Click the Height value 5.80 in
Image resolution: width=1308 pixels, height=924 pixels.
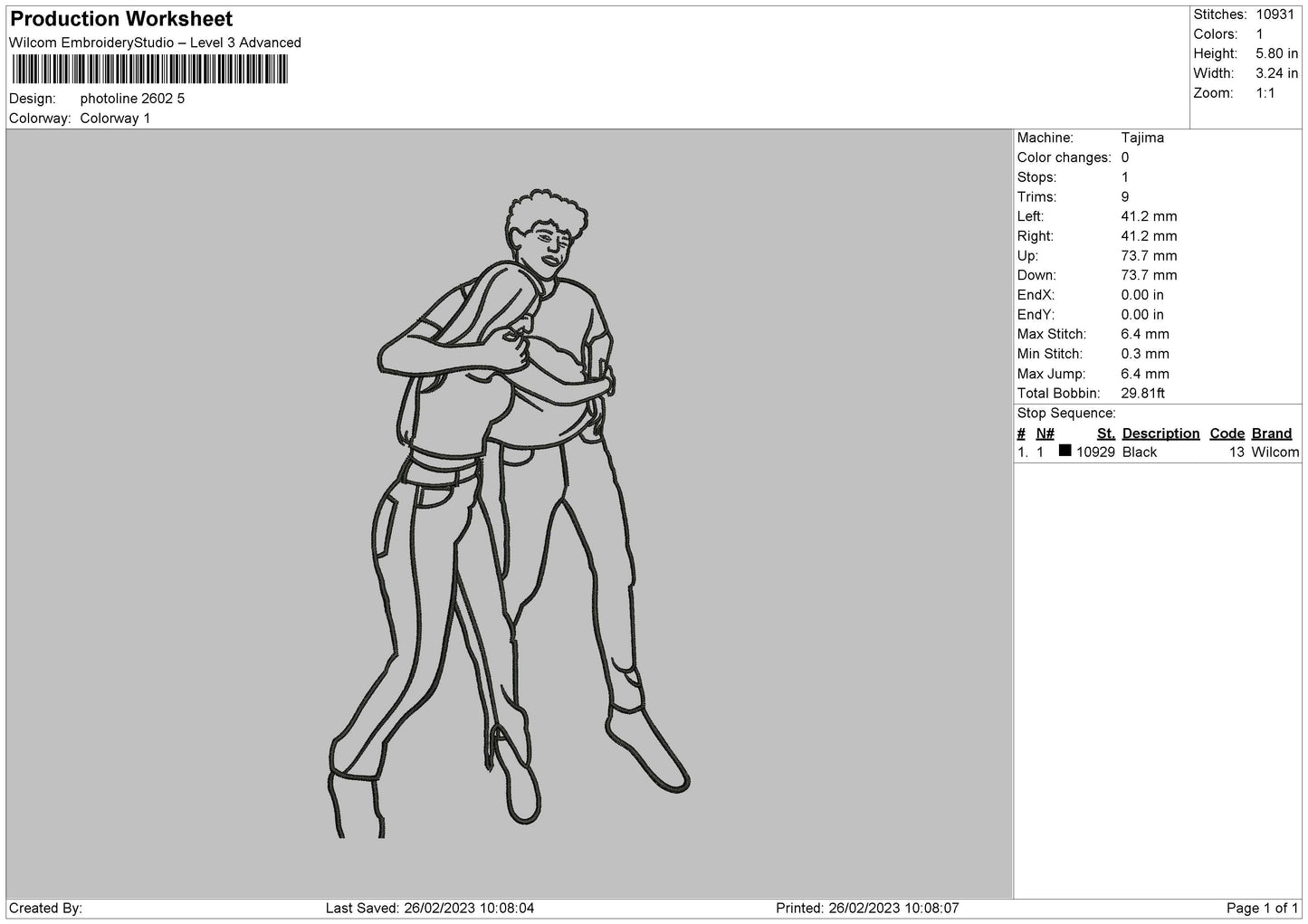tap(1276, 54)
